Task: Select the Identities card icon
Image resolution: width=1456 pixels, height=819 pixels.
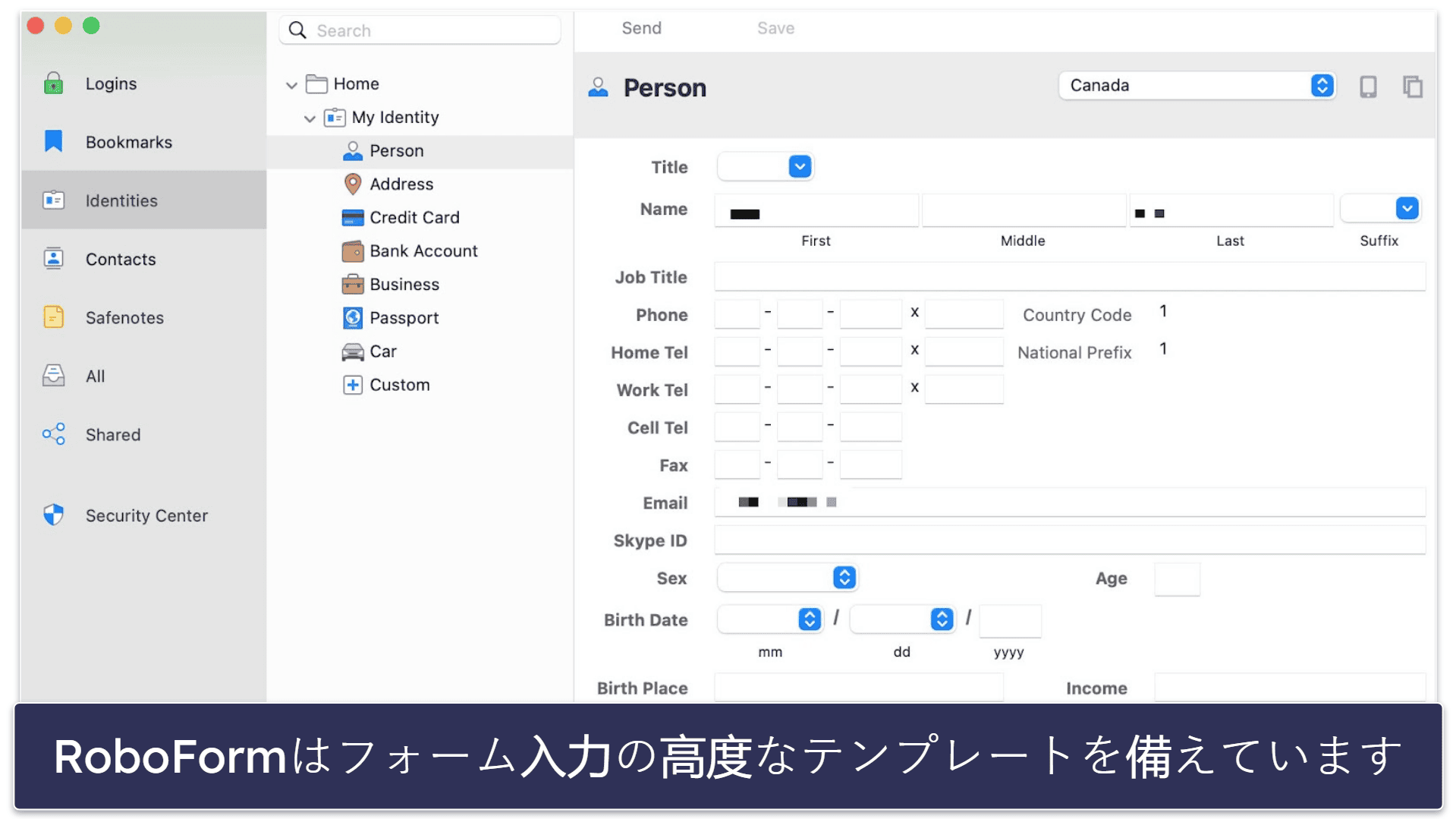Action: coord(53,200)
